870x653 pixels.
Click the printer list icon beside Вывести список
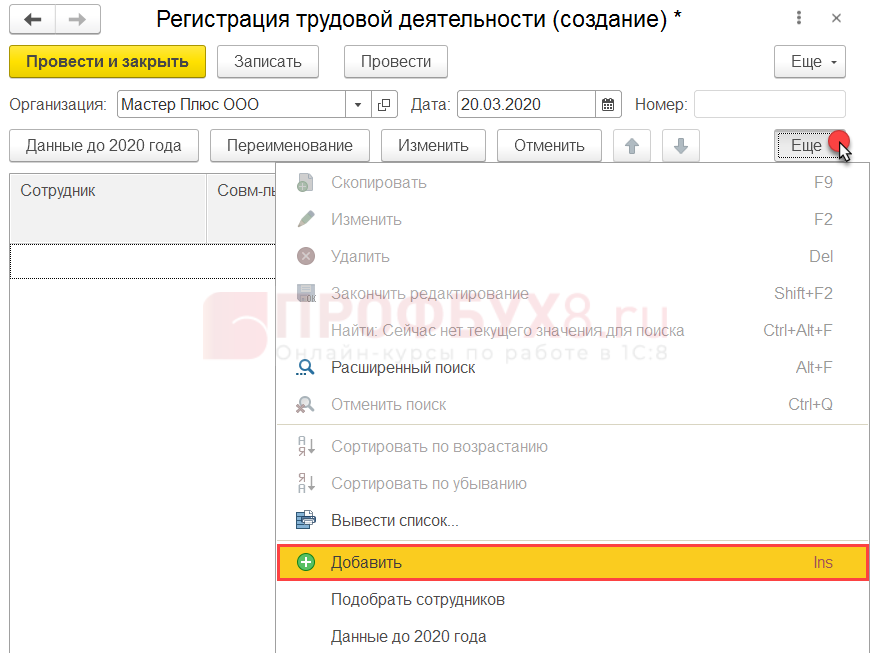tap(306, 520)
